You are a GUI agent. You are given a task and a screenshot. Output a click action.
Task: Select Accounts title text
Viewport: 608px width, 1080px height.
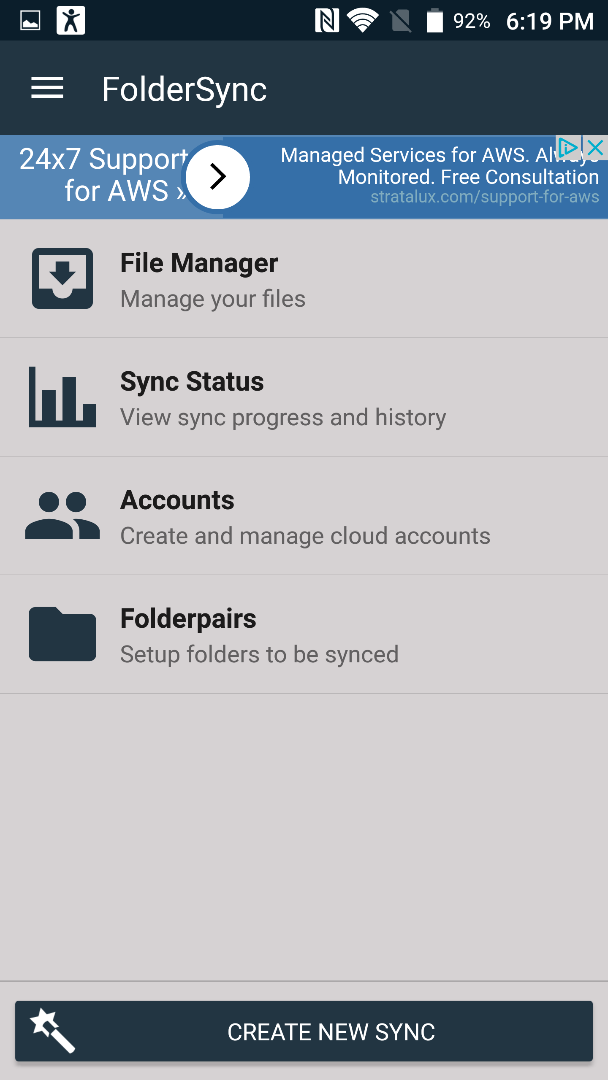coord(177,500)
